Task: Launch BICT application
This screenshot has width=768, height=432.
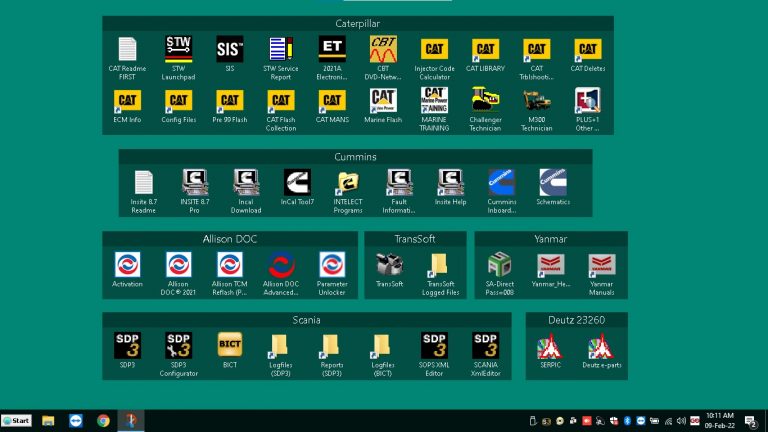Action: tap(230, 345)
